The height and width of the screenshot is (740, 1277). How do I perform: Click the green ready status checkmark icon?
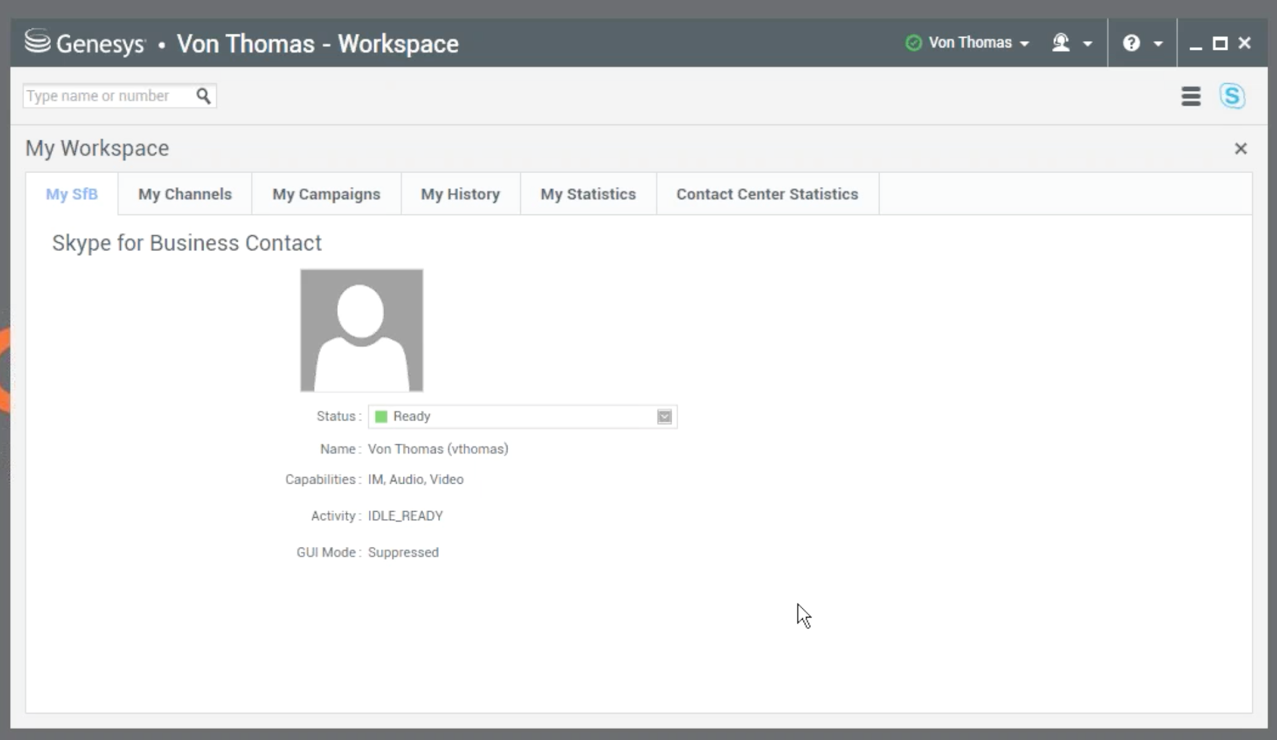913,43
